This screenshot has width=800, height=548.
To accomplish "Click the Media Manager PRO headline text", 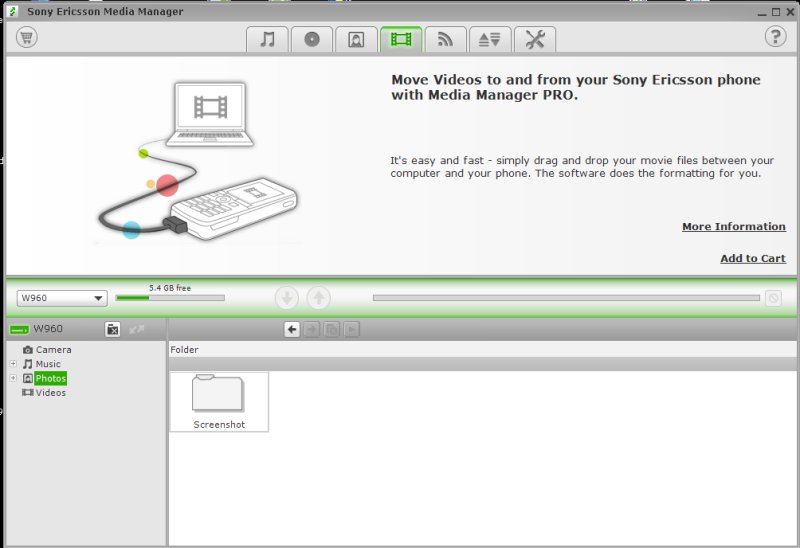I will [576, 87].
